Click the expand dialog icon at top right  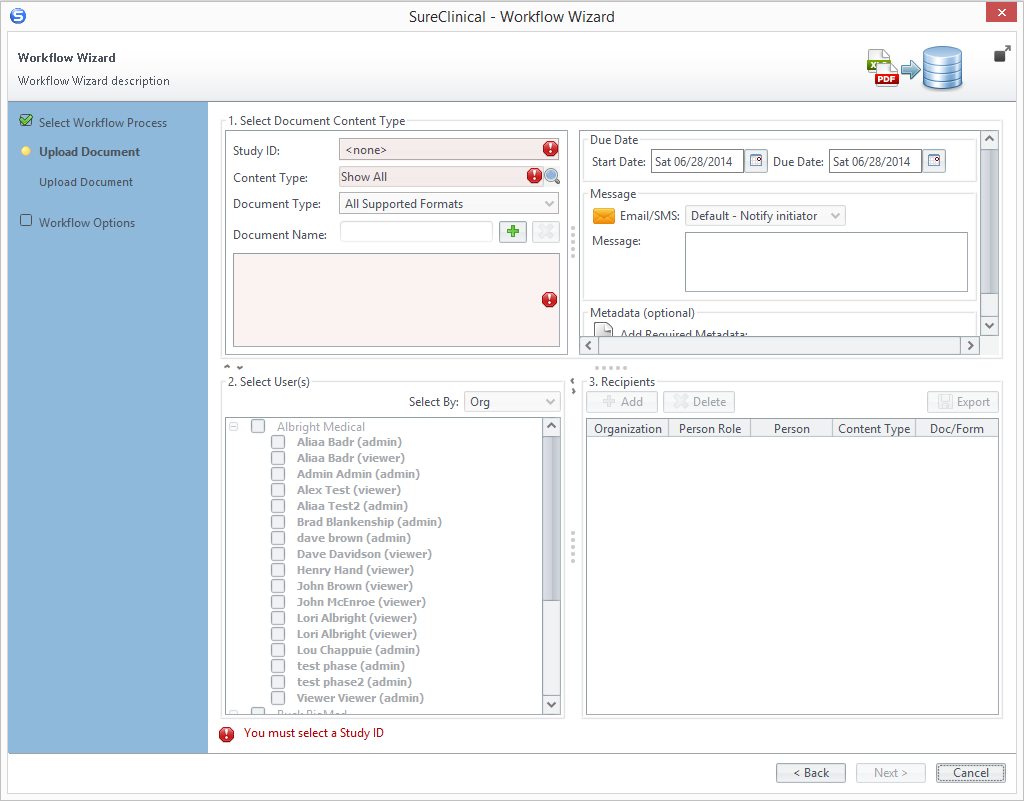point(1002,54)
